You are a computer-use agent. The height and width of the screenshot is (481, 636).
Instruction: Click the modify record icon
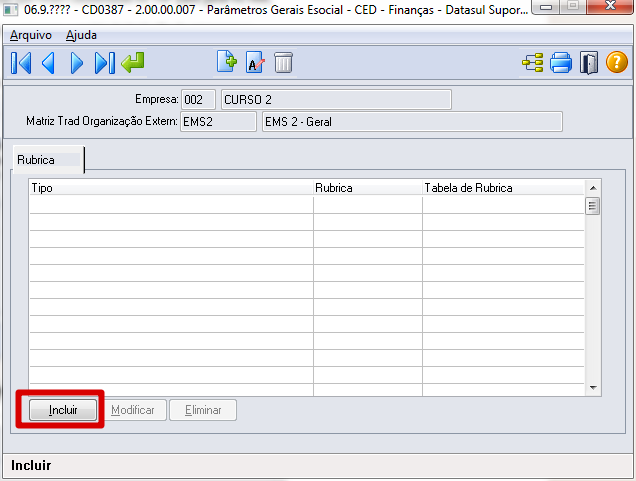click(255, 63)
